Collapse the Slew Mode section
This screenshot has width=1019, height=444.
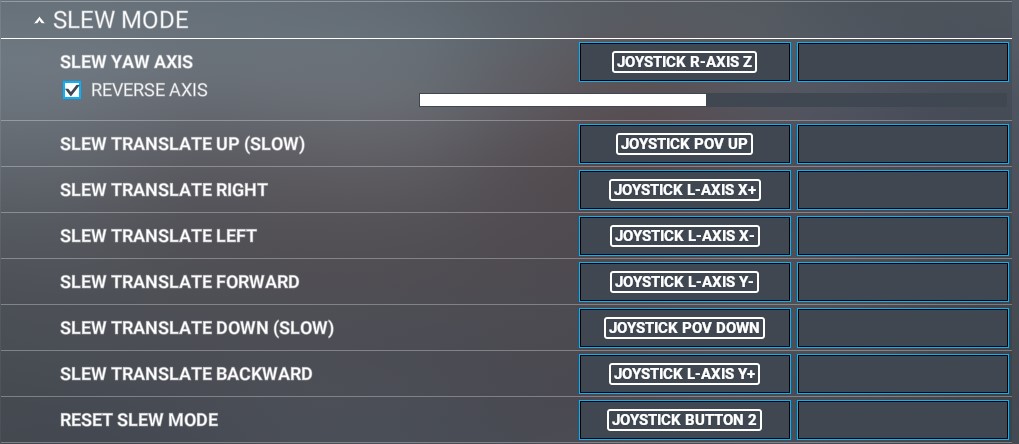click(x=40, y=20)
